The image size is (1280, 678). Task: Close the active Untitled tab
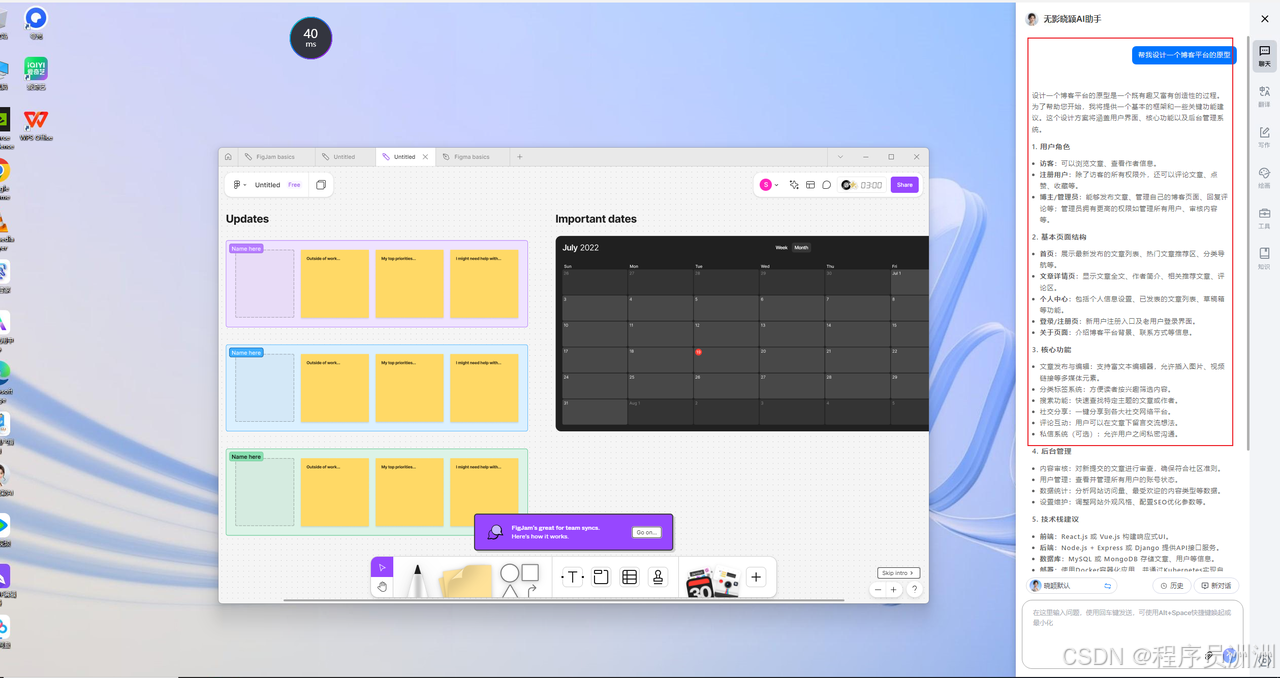click(x=425, y=157)
